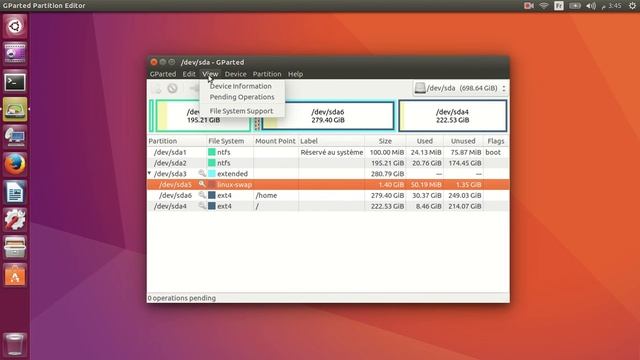640x360 pixels.
Task: Open the battery indicator menu
Action: point(575,6)
